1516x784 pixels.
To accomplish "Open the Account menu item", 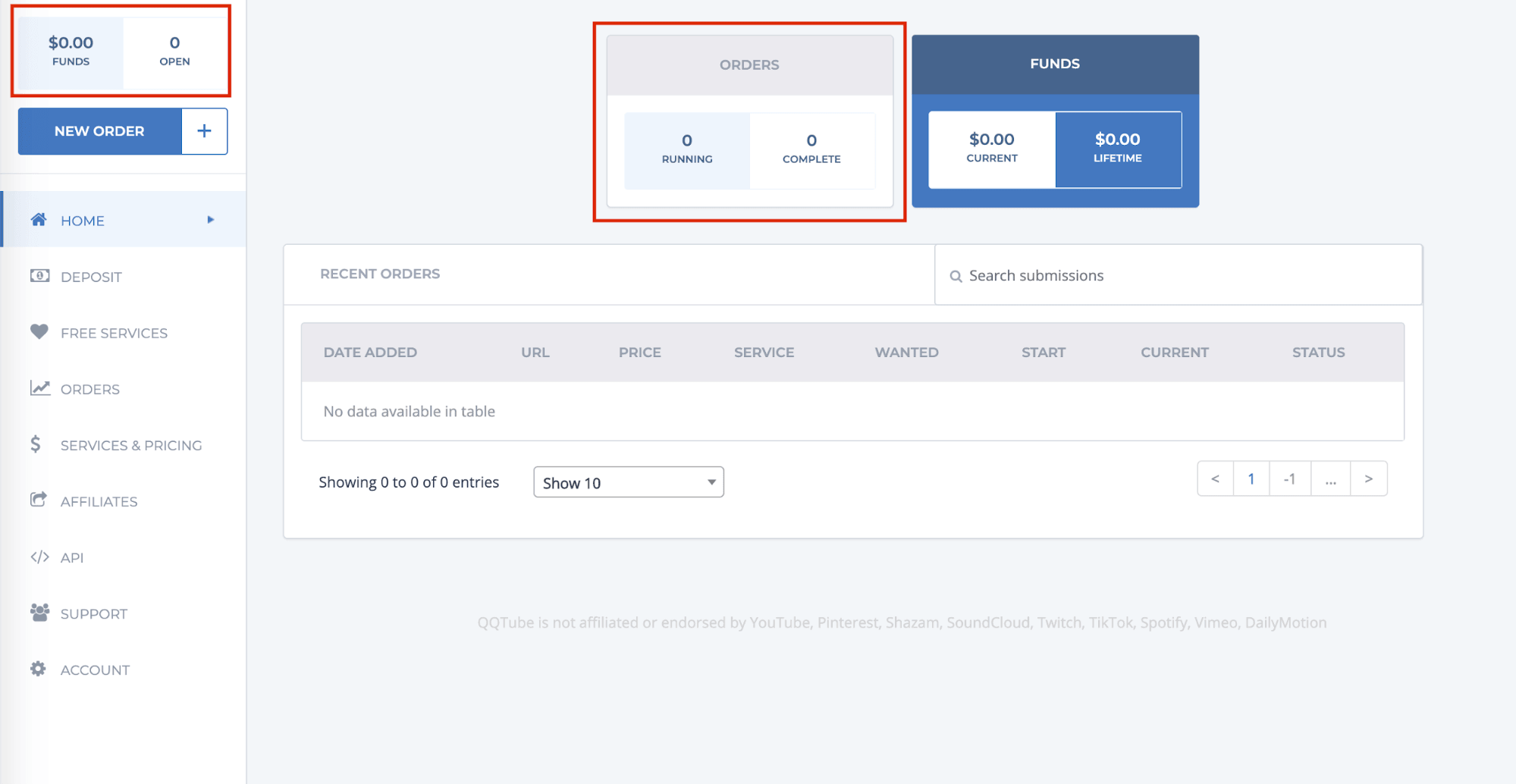I will [124, 670].
